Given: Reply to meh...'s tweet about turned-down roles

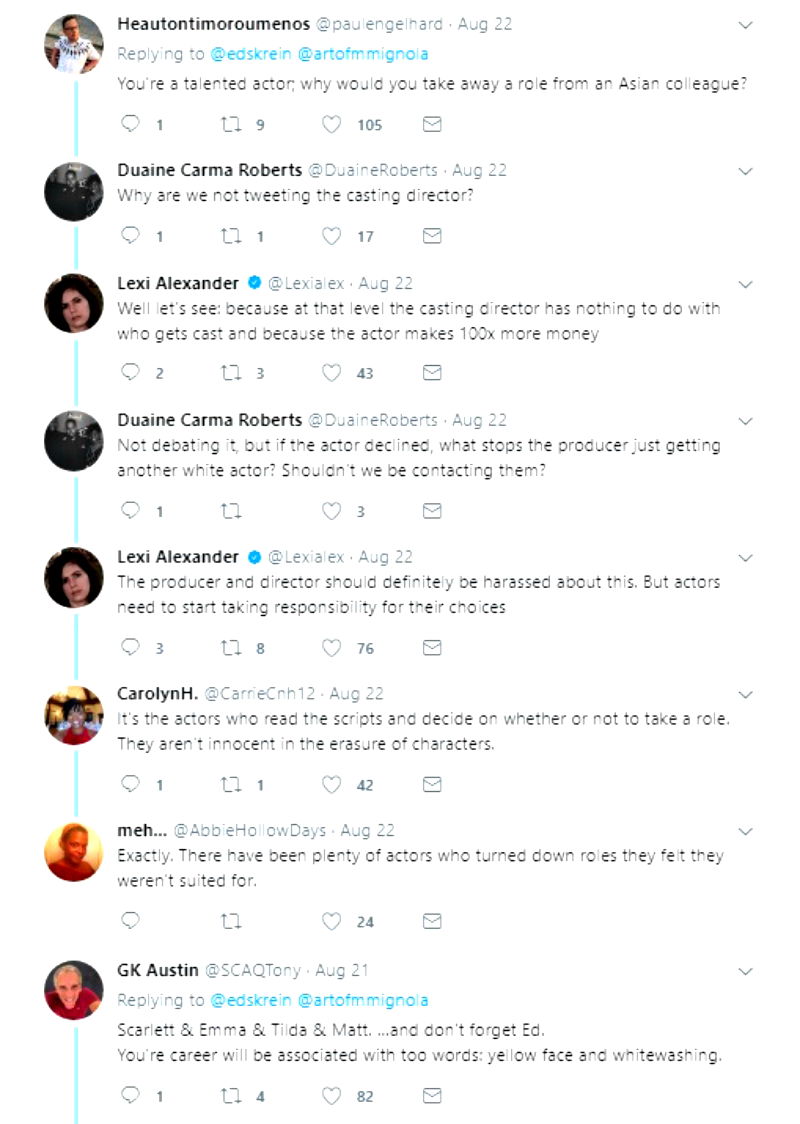Looking at the screenshot, I should coord(130,921).
